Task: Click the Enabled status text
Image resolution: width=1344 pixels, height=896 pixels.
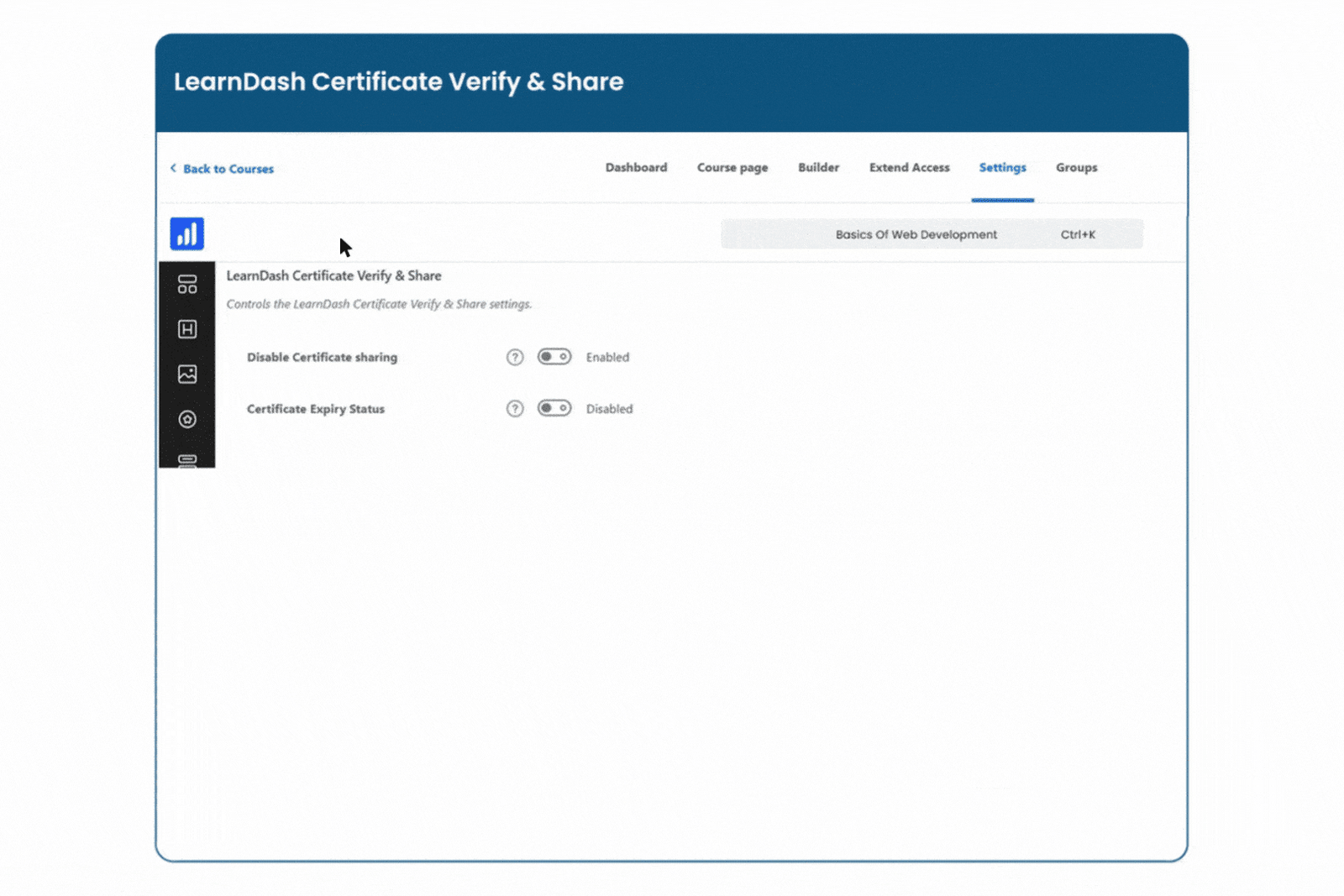Action: (x=607, y=357)
